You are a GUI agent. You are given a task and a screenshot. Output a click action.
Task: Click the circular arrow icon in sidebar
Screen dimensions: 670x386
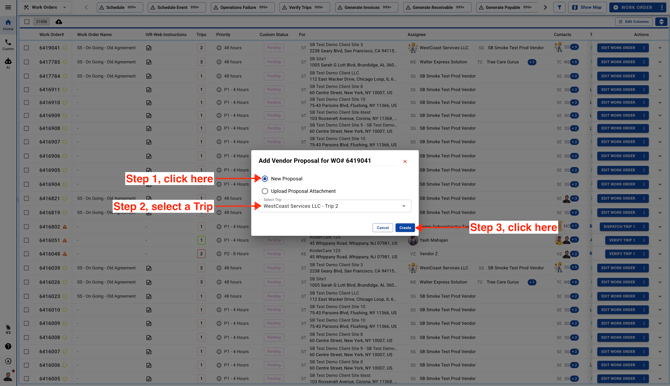[8, 361]
